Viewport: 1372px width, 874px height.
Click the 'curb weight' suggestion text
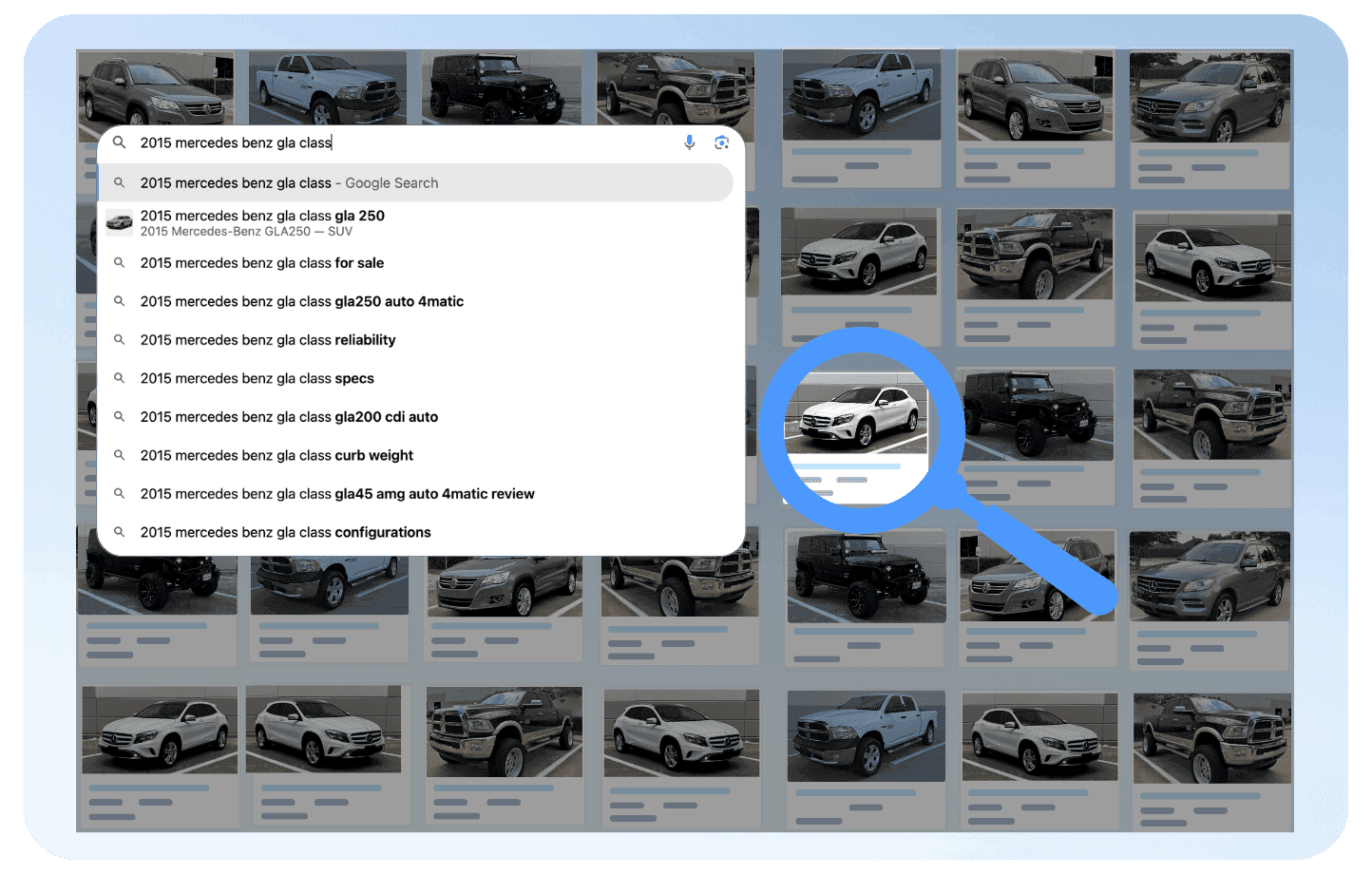click(276, 456)
